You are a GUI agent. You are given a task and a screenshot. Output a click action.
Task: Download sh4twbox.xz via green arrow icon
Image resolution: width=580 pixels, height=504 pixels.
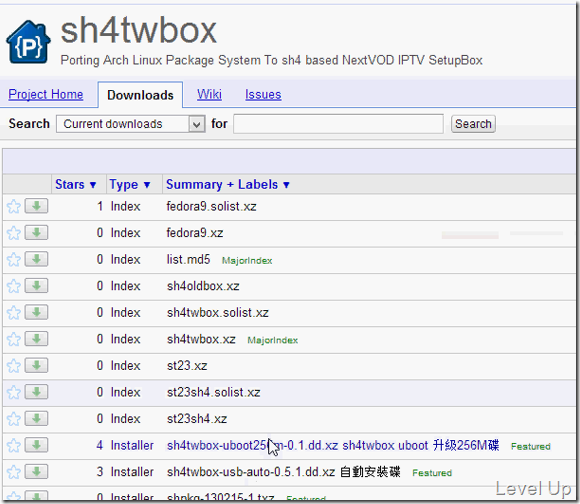pos(36,339)
